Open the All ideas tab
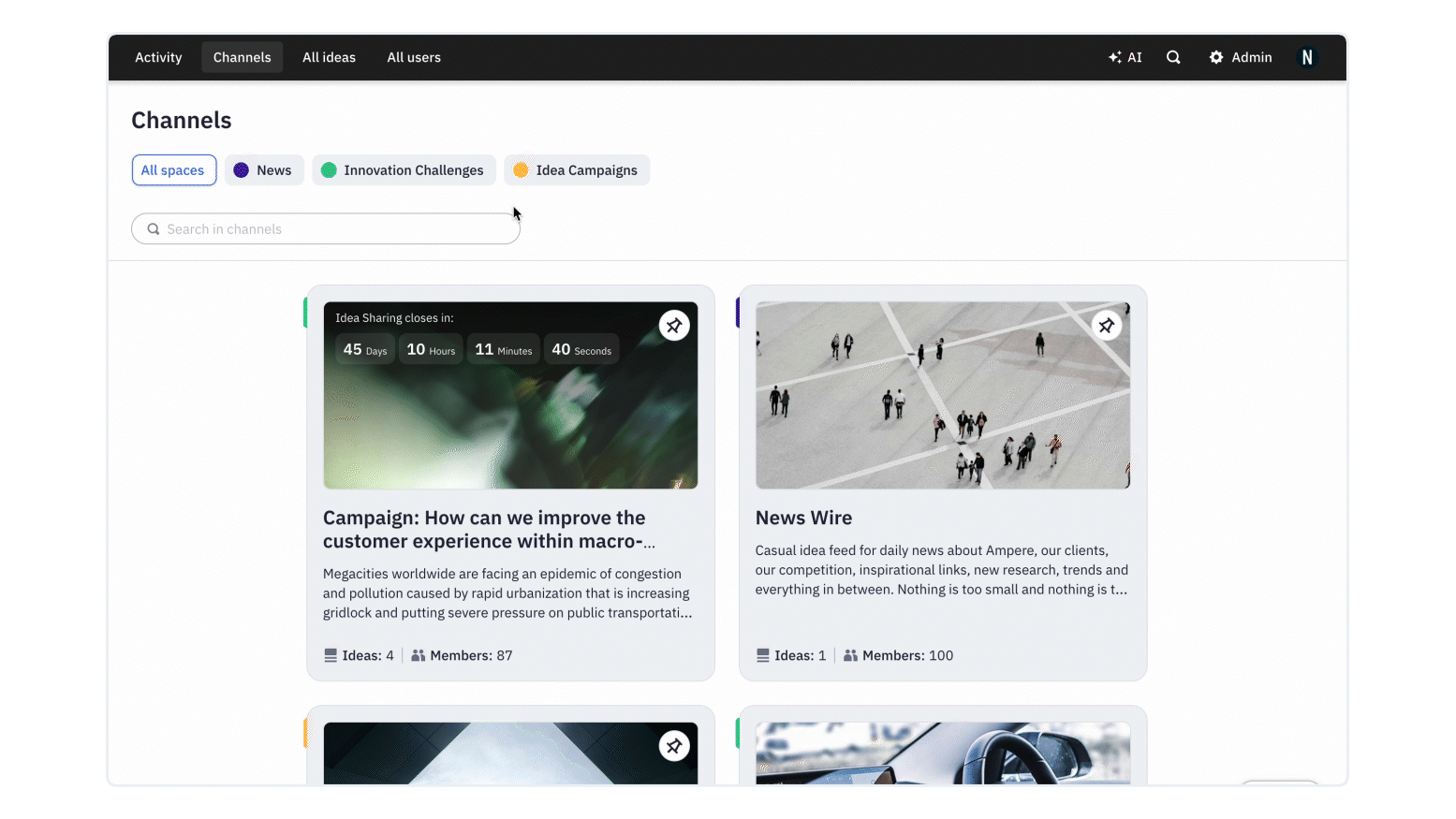 [329, 57]
